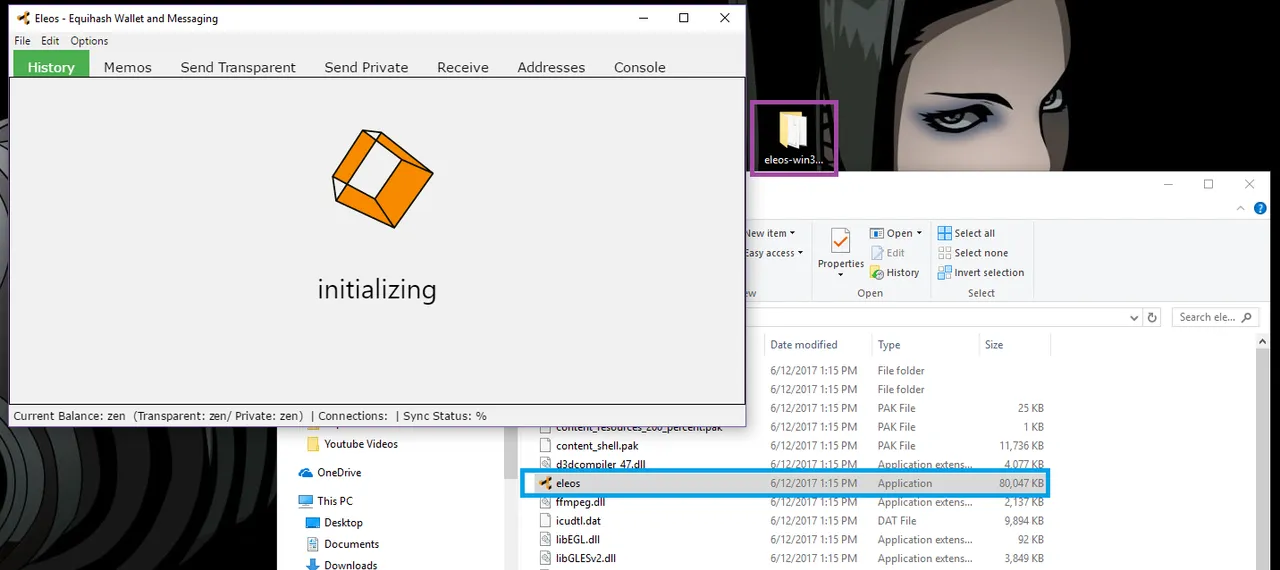The height and width of the screenshot is (570, 1280).
Task: Sort by the Size column header
Action: point(994,345)
